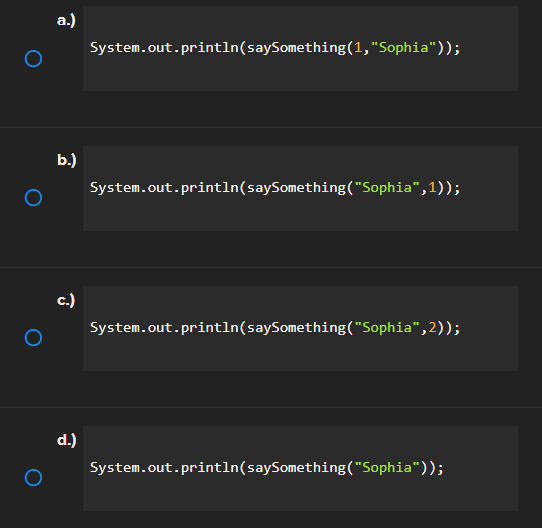Click the "c.)" option label
The height and width of the screenshot is (528, 542).
coord(66,300)
